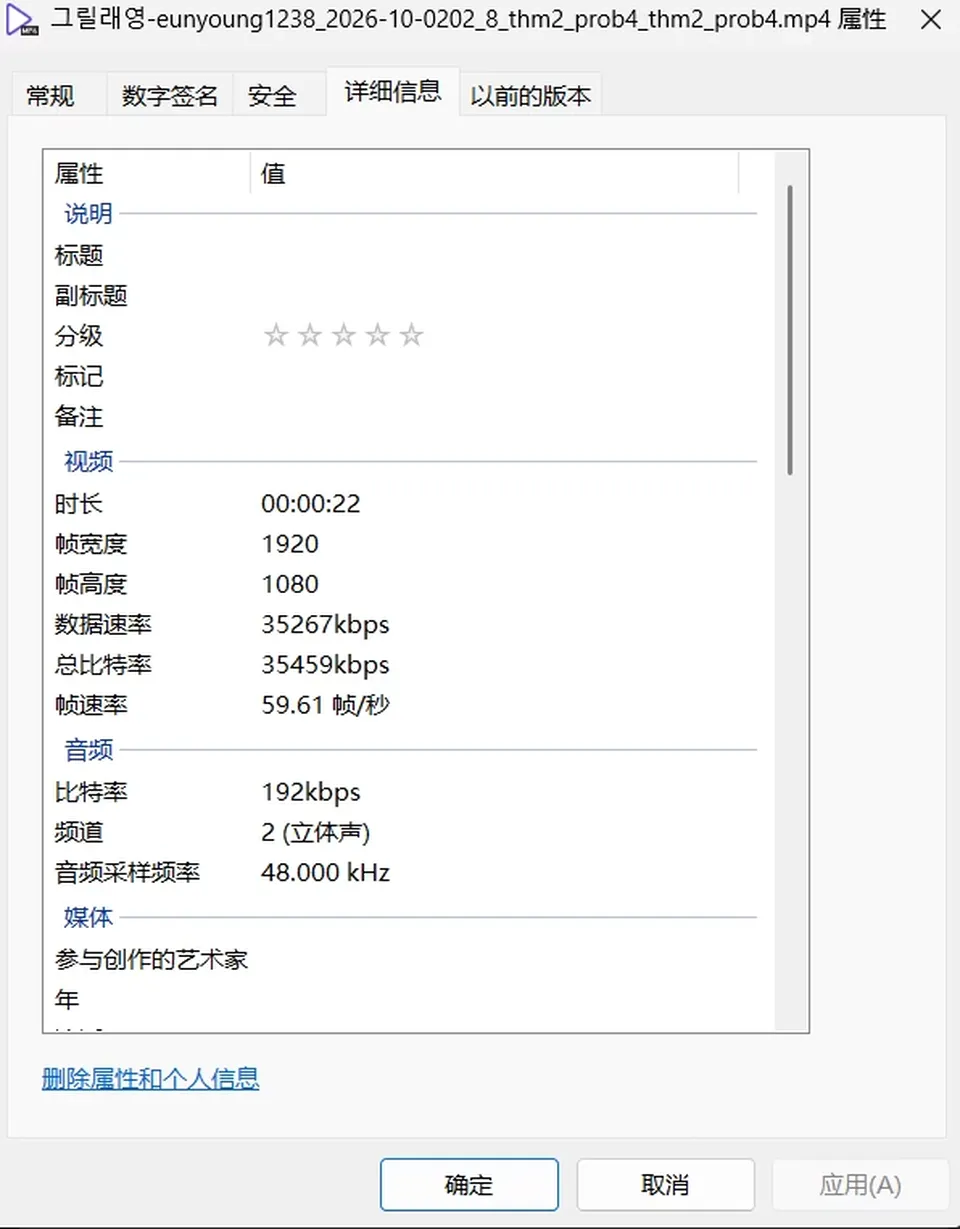Open the 以前的版本 tab
960x1229 pixels.
pos(531,96)
